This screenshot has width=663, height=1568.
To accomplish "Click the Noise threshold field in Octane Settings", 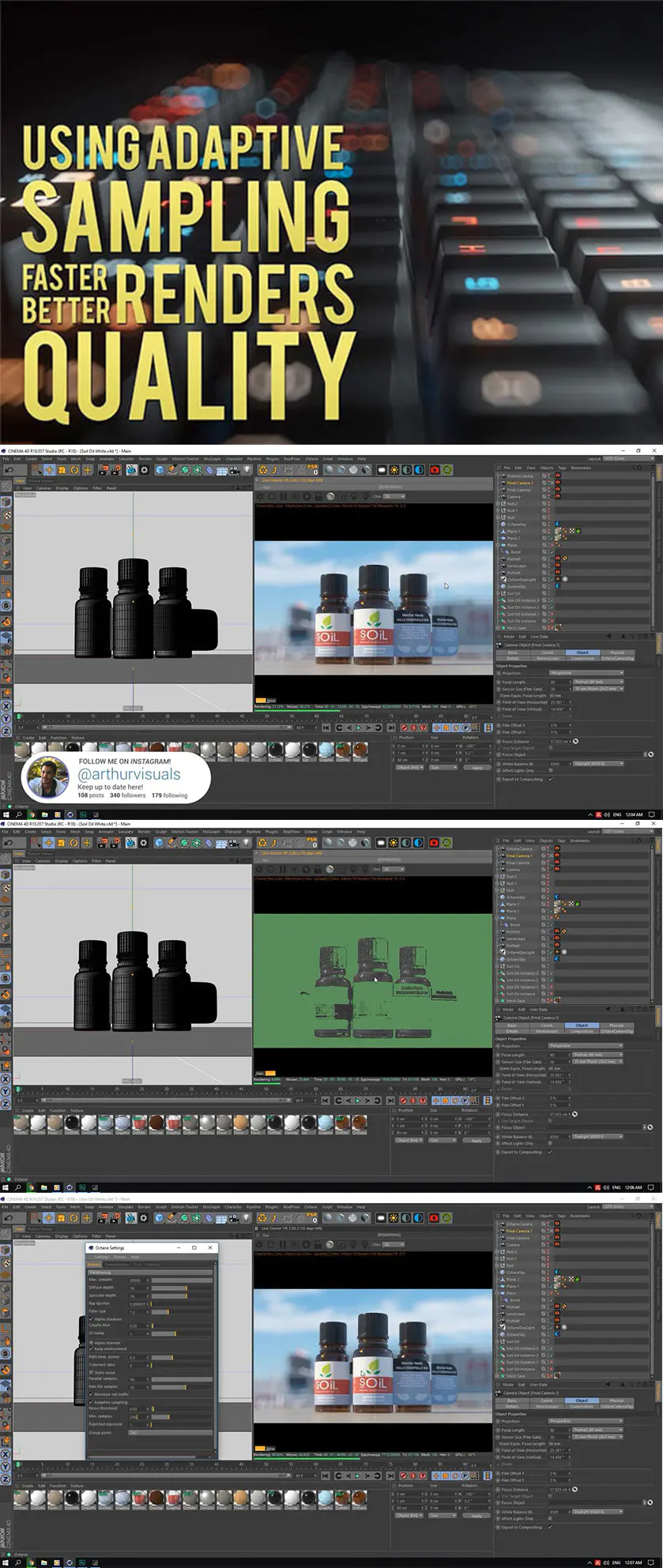I will click(x=137, y=1408).
